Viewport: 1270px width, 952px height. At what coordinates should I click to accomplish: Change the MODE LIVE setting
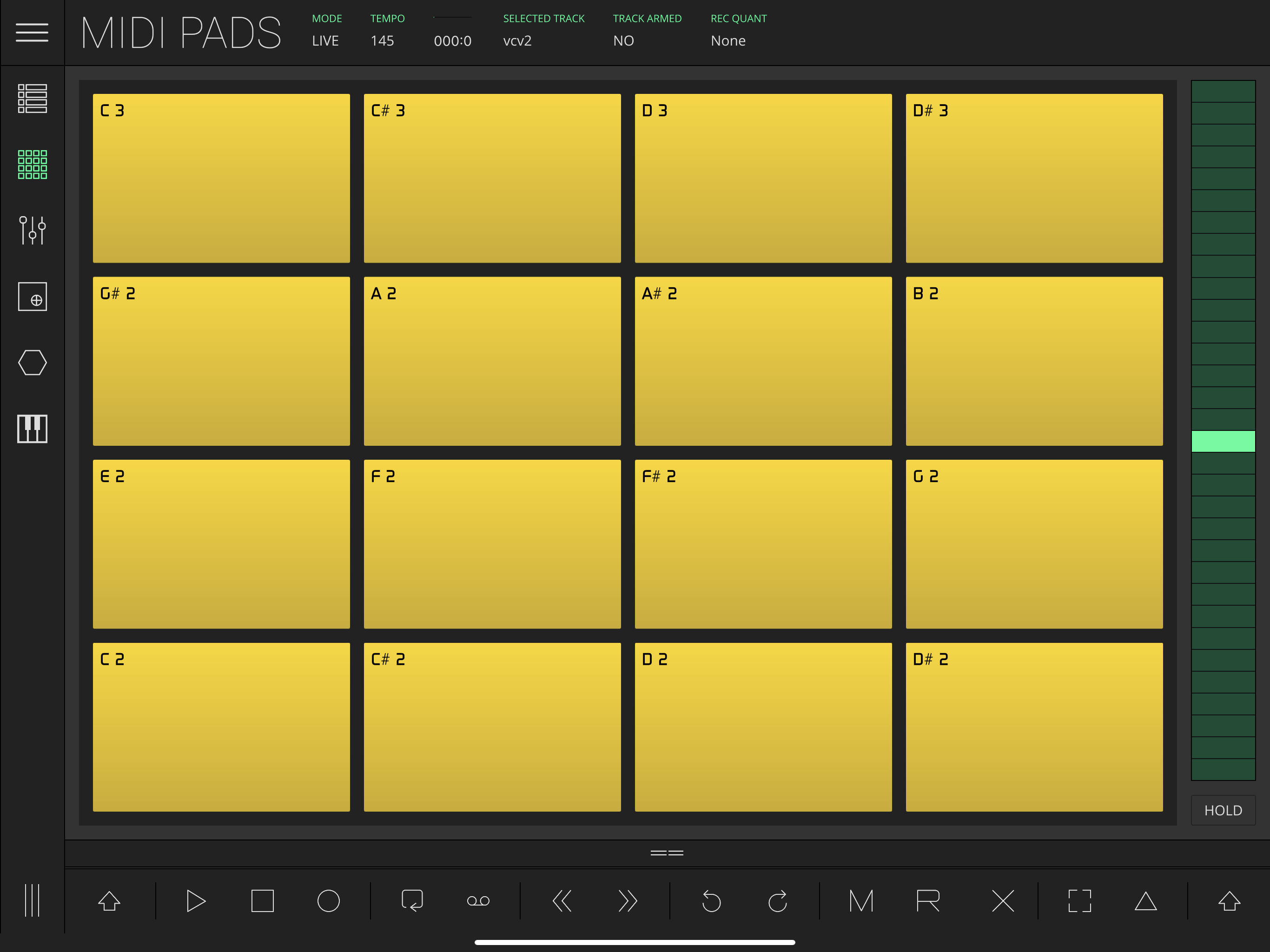(x=325, y=41)
